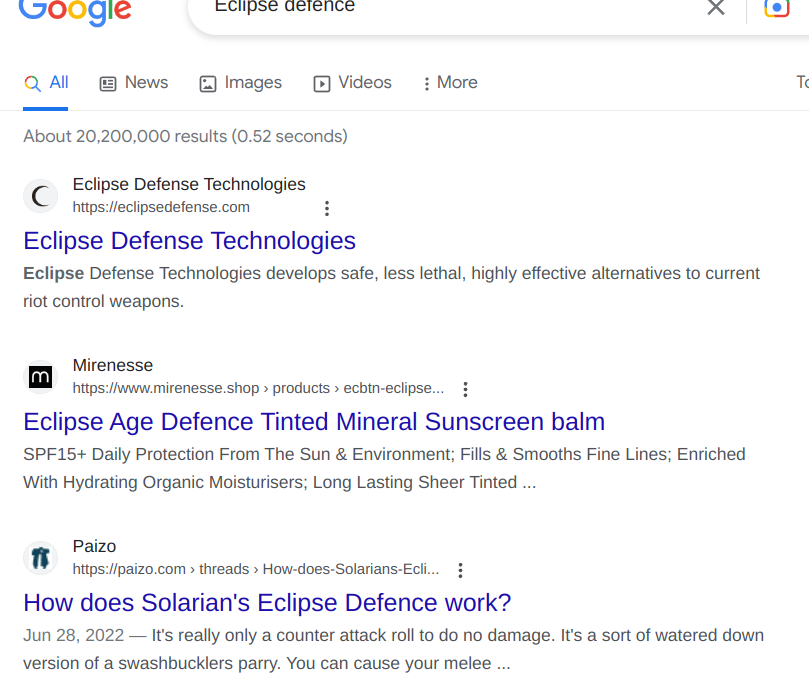This screenshot has width=809, height=695.
Task: Click the eclipsedefense.com URL
Action: [x=161, y=207]
